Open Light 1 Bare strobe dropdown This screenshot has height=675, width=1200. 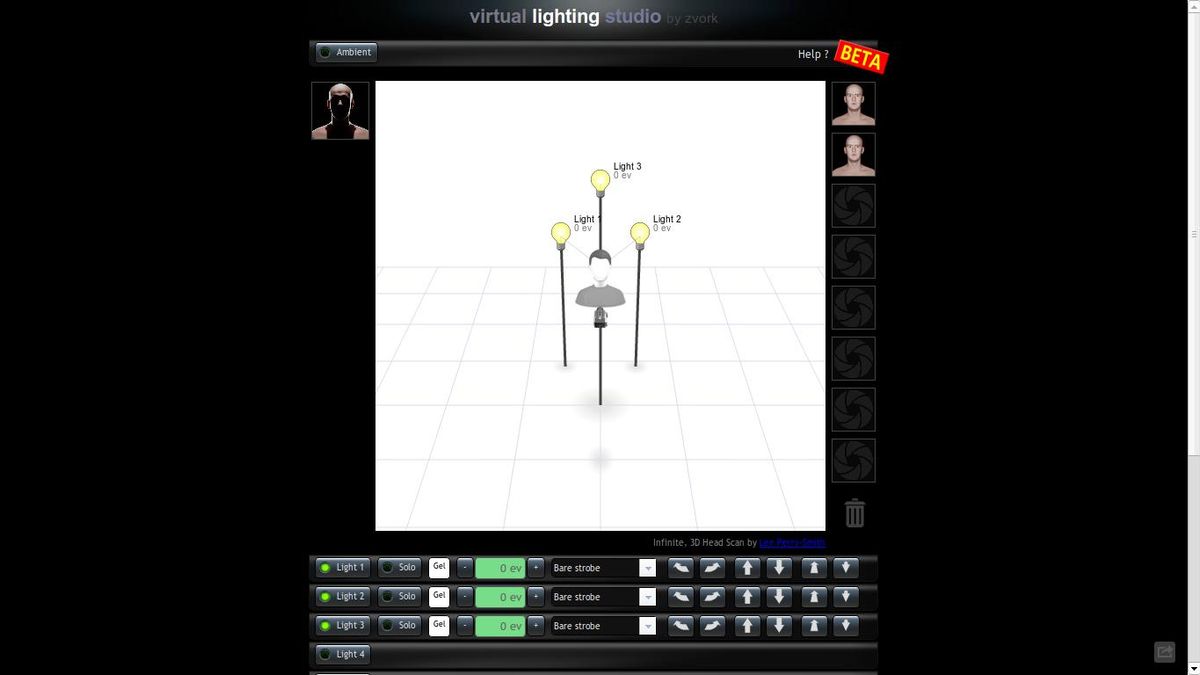pos(604,568)
